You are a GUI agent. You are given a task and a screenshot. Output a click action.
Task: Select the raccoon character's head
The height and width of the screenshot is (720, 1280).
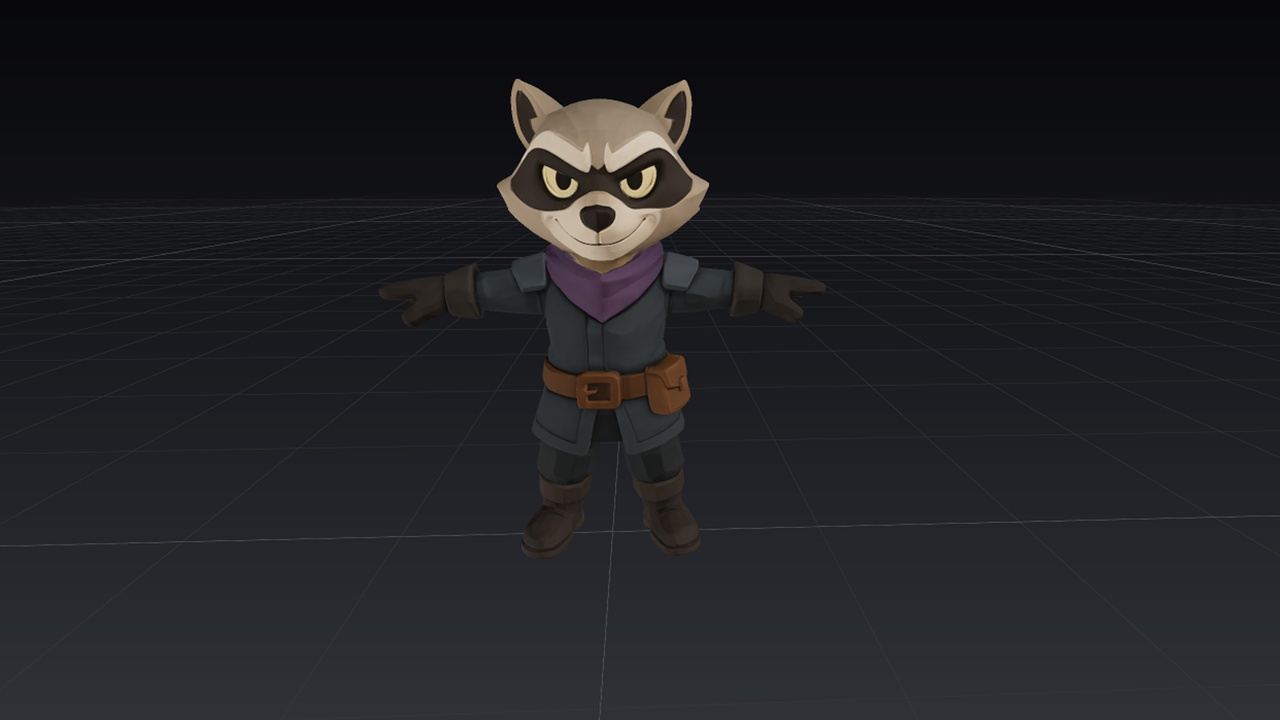click(x=602, y=172)
